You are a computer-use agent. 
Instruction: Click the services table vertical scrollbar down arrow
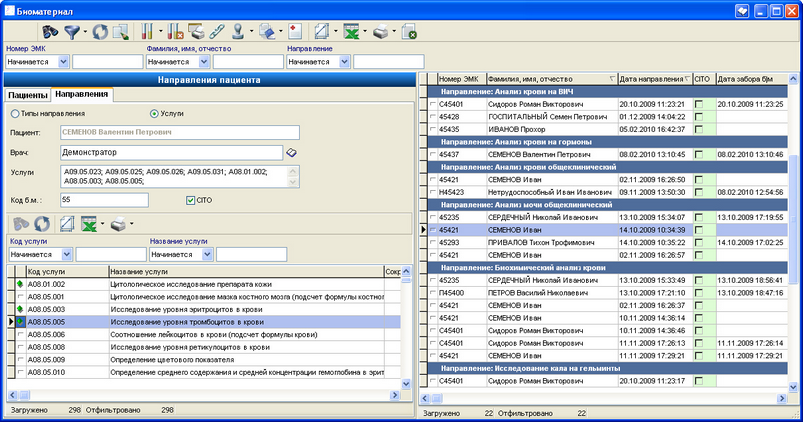pyautogui.click(x=406, y=384)
